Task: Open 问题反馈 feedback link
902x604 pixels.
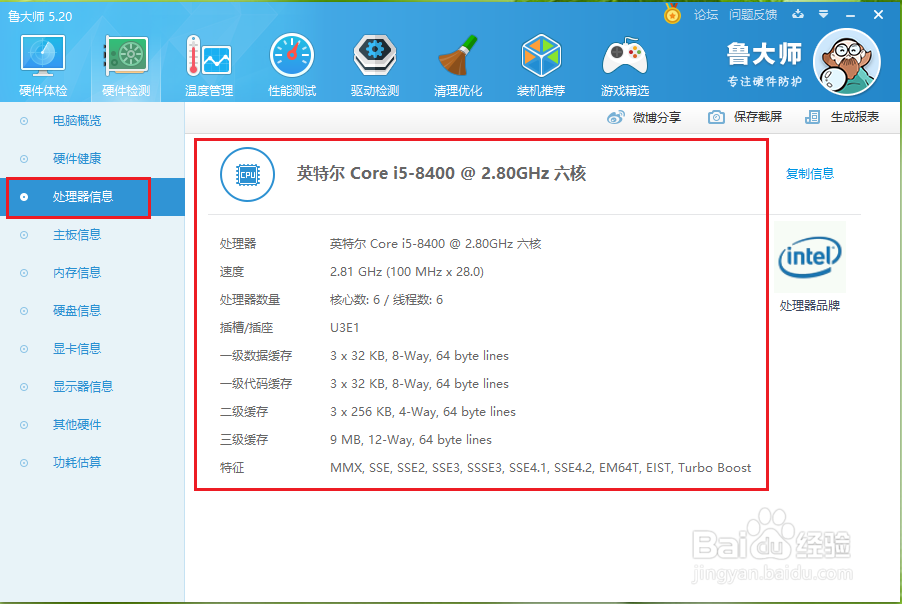Action: point(753,14)
